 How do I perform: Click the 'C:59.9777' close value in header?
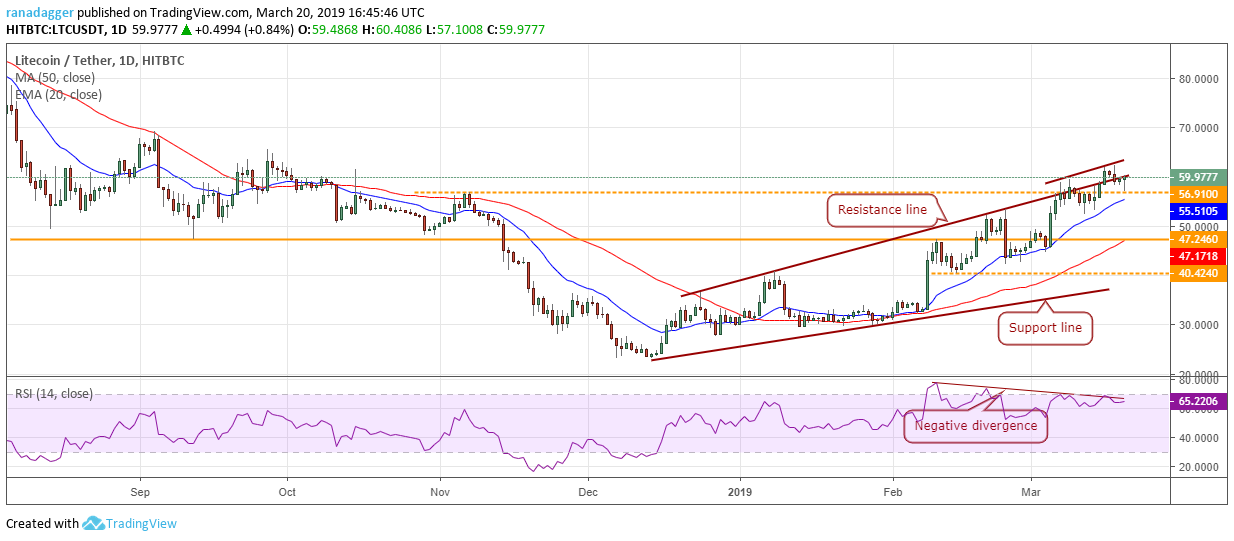click(x=519, y=31)
